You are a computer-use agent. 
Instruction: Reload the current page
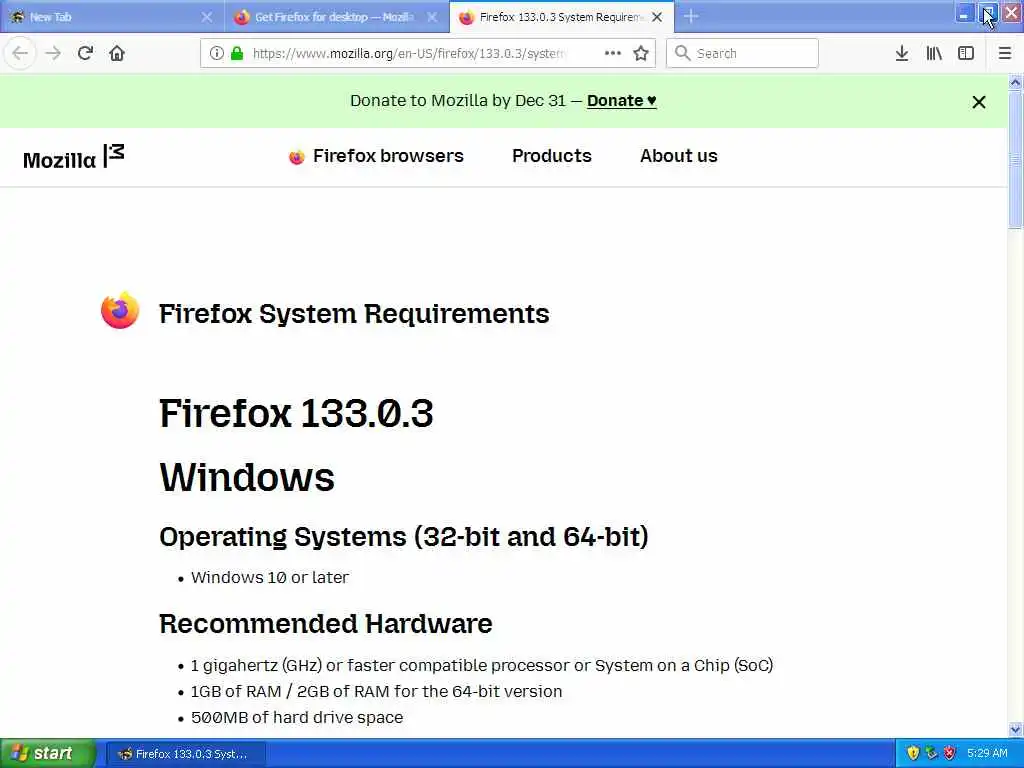(86, 54)
